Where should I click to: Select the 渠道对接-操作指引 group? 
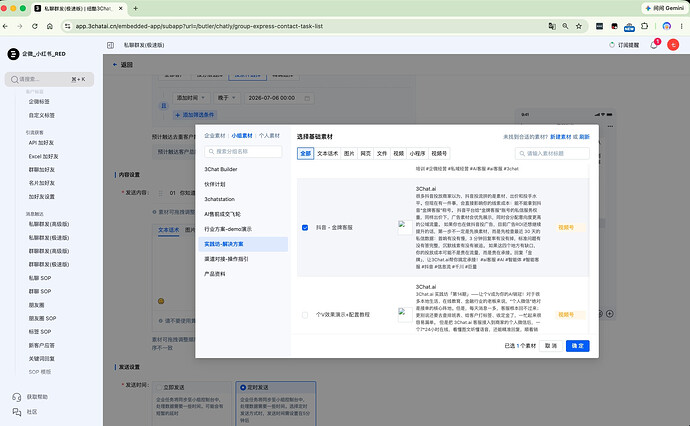click(x=243, y=259)
